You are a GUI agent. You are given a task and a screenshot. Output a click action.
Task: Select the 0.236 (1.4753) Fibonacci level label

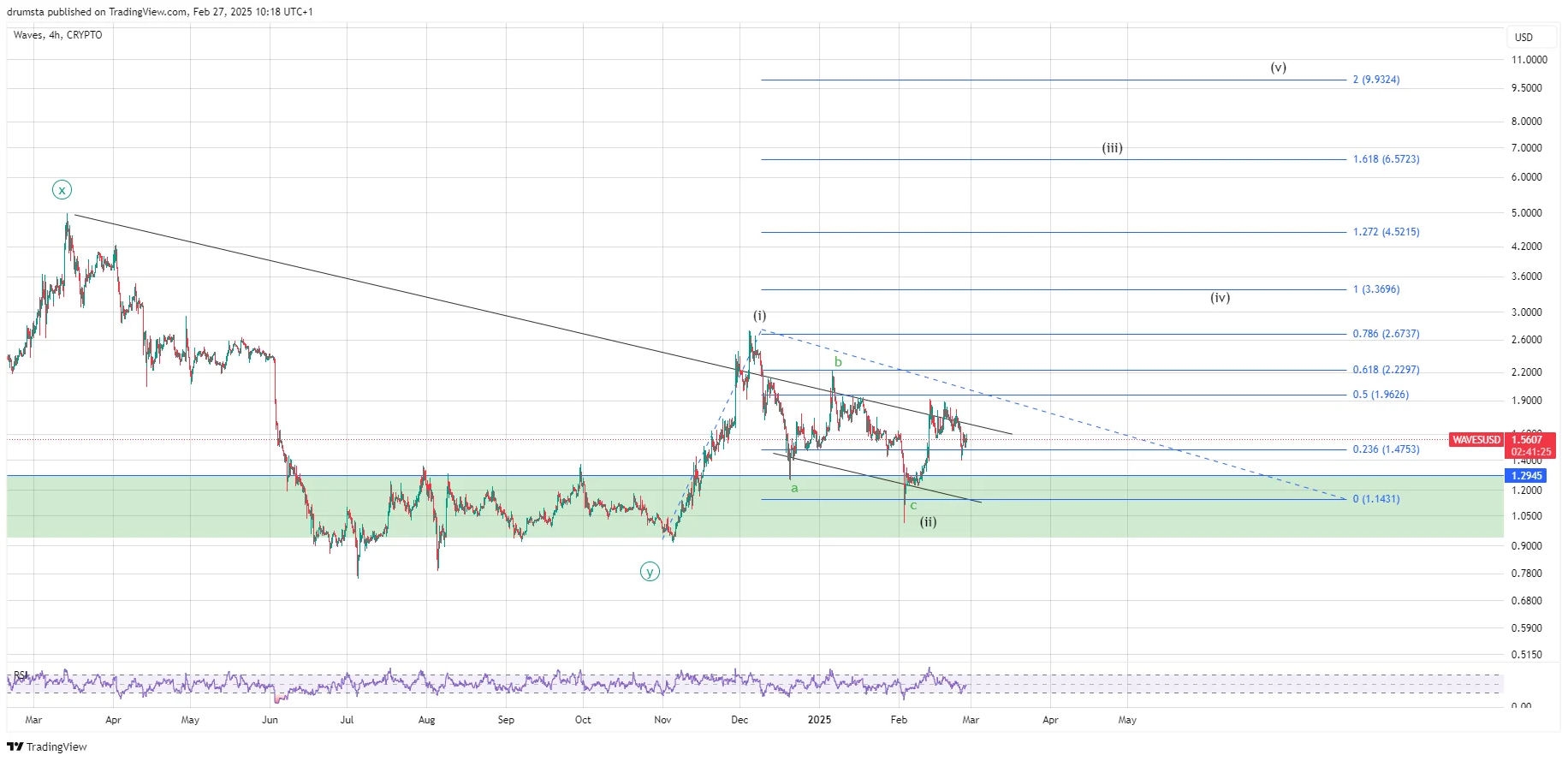1386,449
